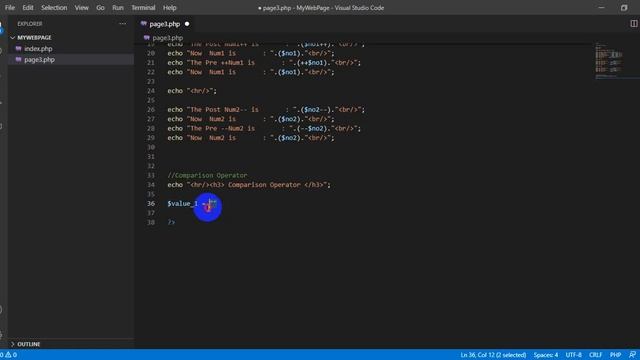
Task: Click line 34 echo Comparison Operator heading
Action: 249,185
